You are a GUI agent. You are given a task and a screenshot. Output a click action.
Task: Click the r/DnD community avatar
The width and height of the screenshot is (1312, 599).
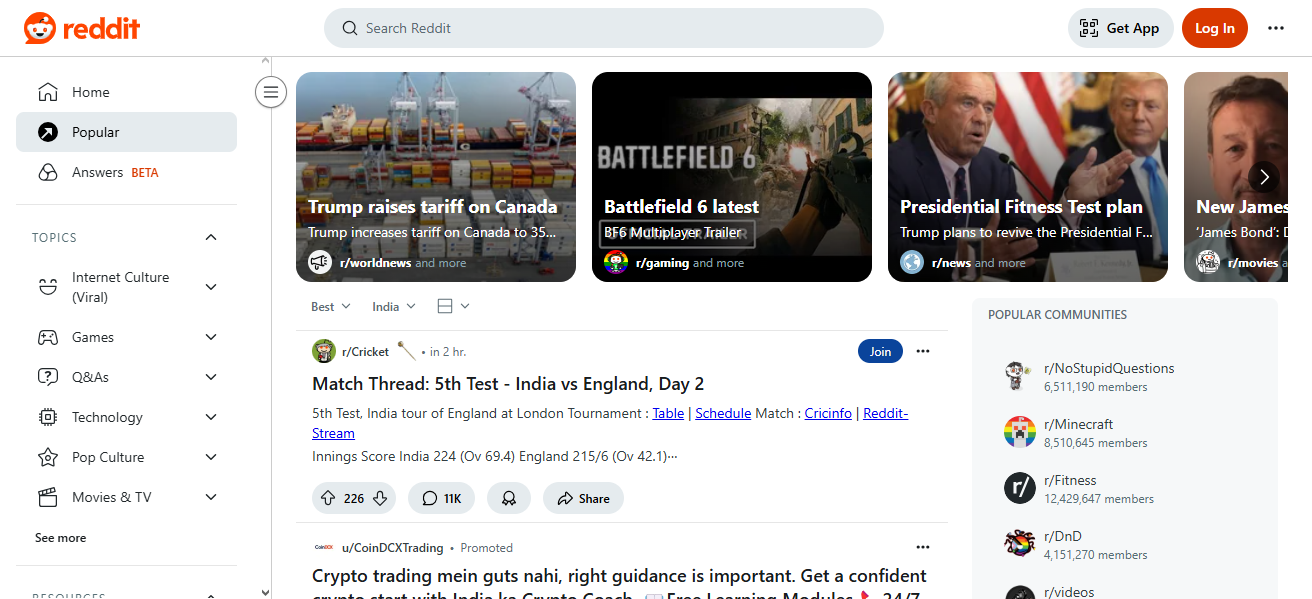tap(1019, 544)
